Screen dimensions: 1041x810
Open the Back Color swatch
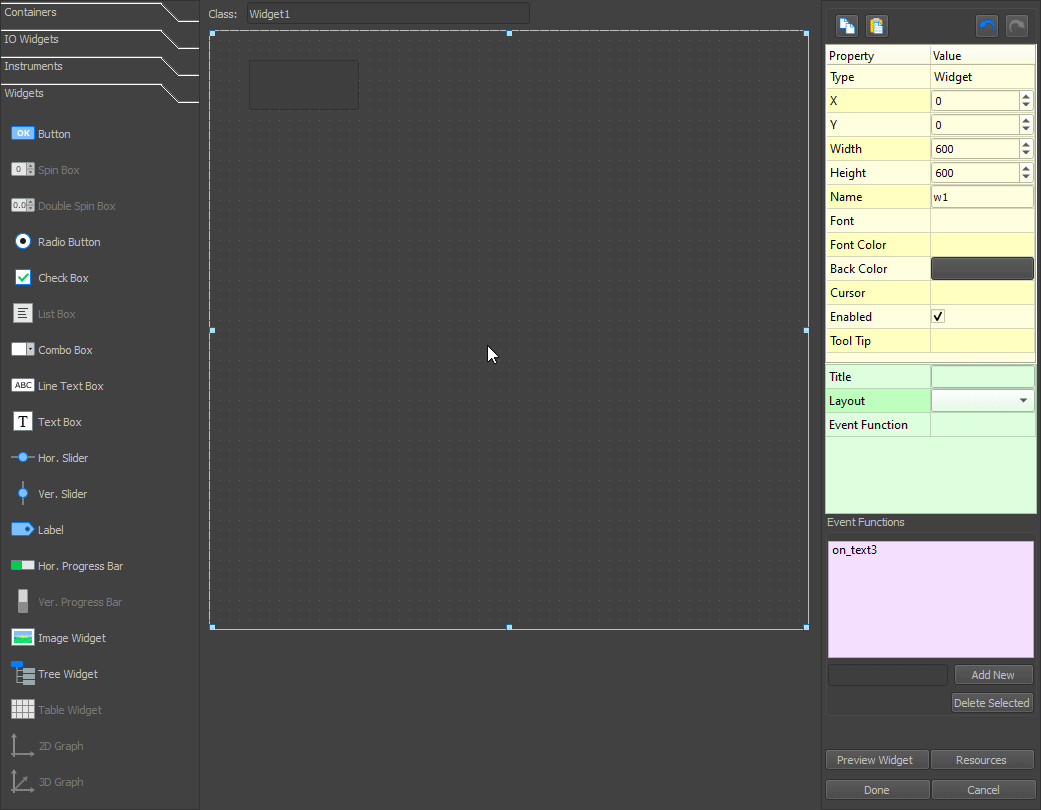point(981,268)
